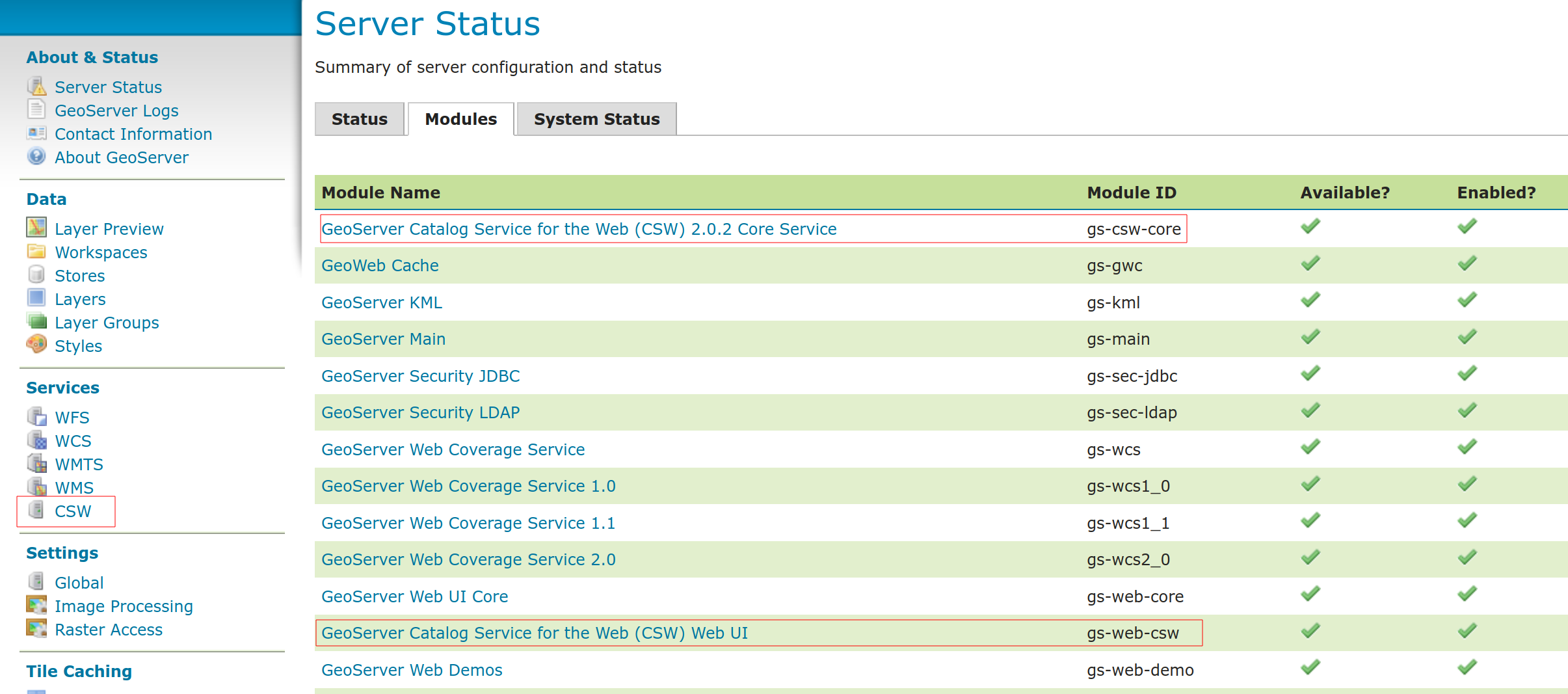Go to the Stores page
1568x694 pixels.
point(79,276)
